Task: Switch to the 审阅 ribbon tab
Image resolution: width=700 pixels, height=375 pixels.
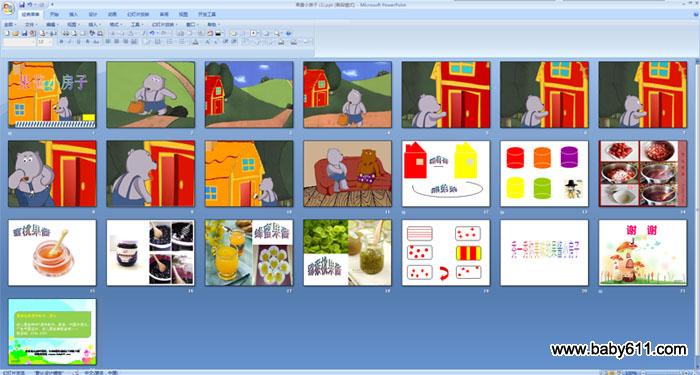Action: pos(164,14)
